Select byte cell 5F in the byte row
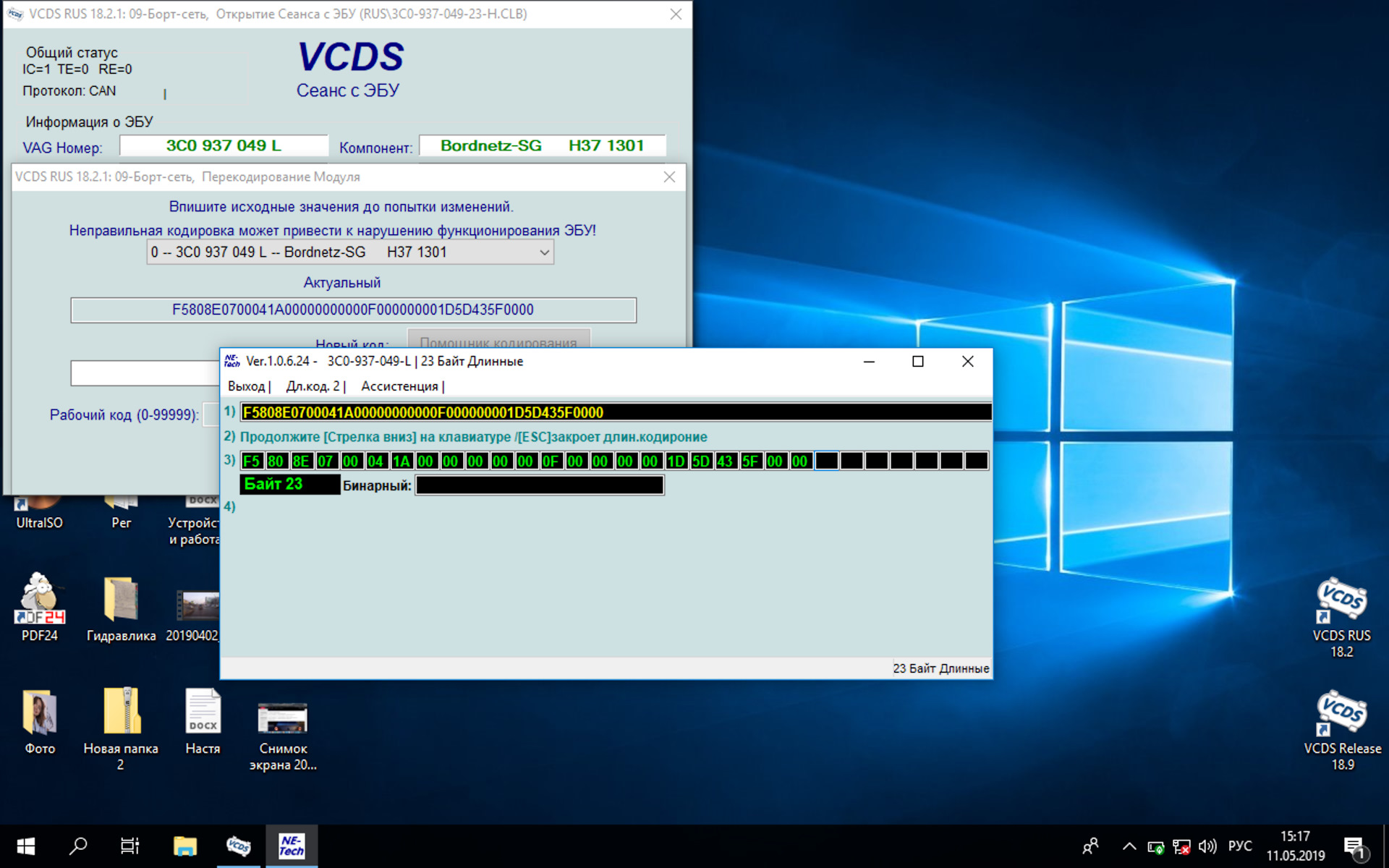 (x=750, y=461)
